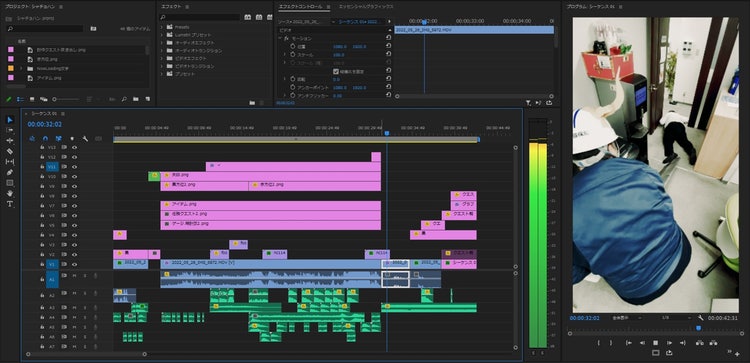Select the エフェクト panel tab
The width and height of the screenshot is (750, 363).
coord(171,7)
